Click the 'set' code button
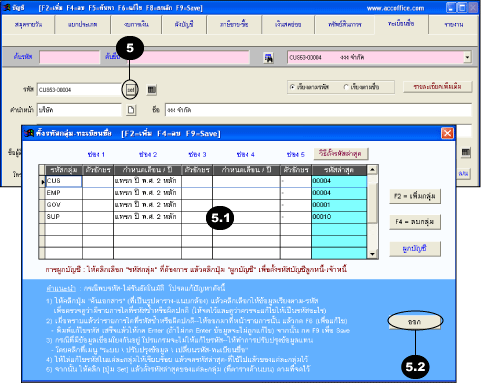 (x=131, y=90)
